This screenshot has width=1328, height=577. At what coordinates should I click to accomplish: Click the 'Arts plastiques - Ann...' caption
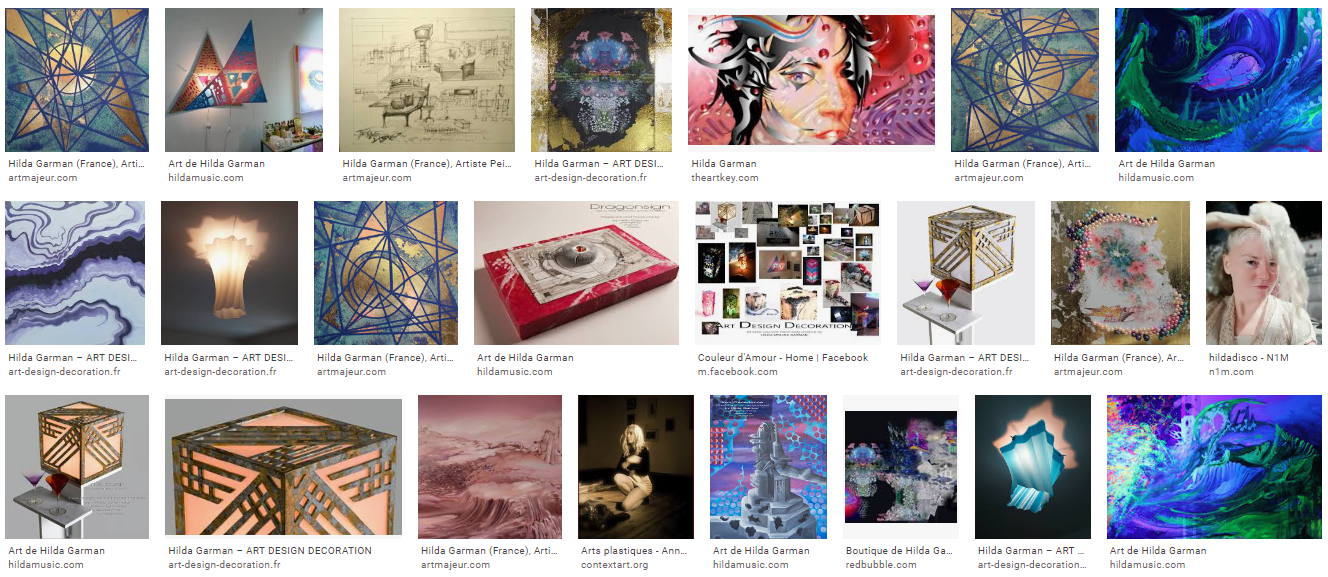(x=634, y=551)
